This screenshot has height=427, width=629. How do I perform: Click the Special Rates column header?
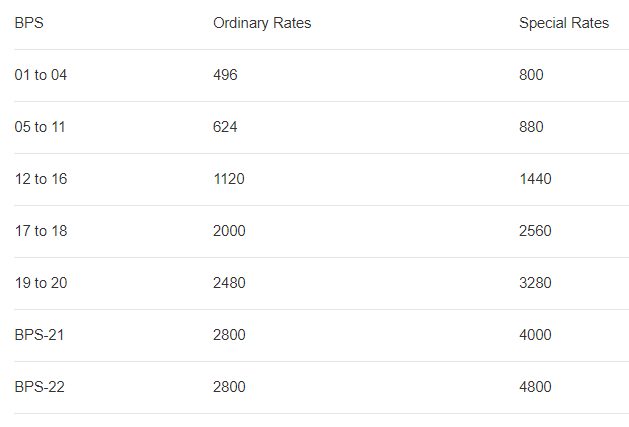point(564,23)
